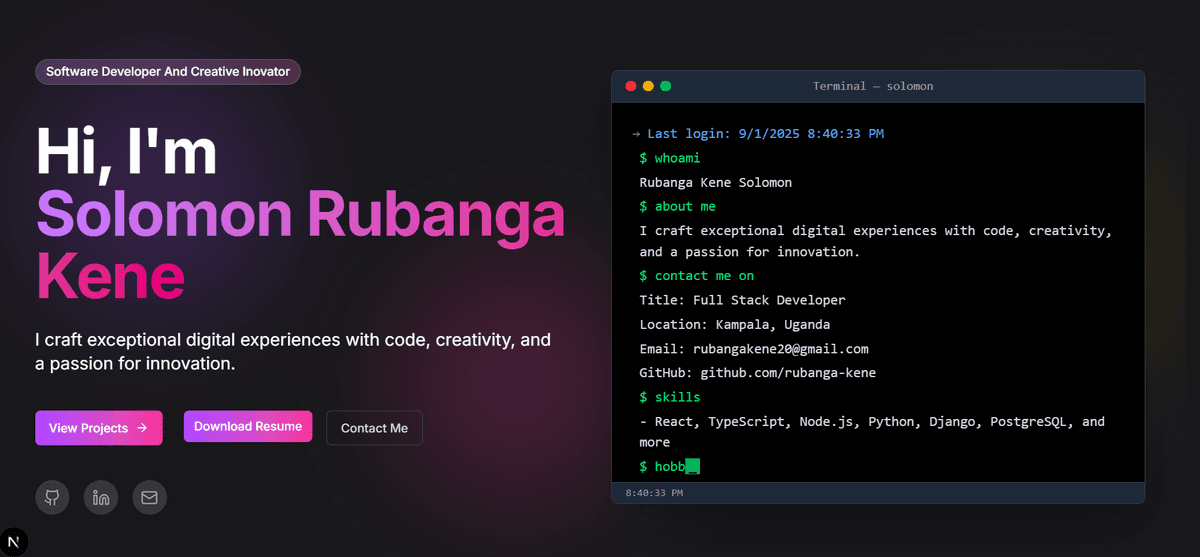Click the terminal output Rubanga Kene Solomon
Image resolution: width=1200 pixels, height=557 pixels.
[716, 182]
